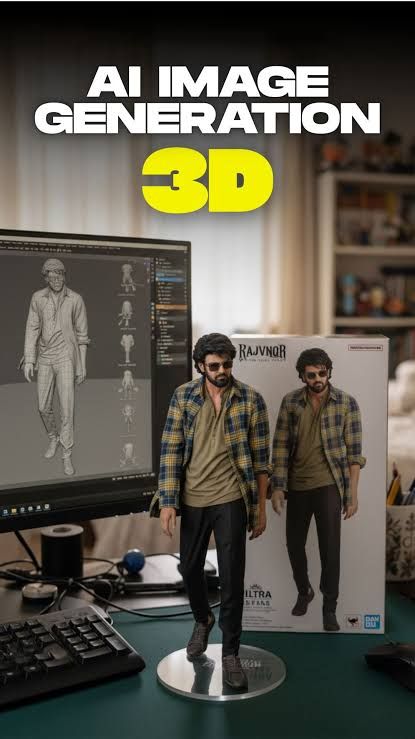Open the second model thumbnail in the viewport column
Screen dimensions: 415x739
click(128, 313)
